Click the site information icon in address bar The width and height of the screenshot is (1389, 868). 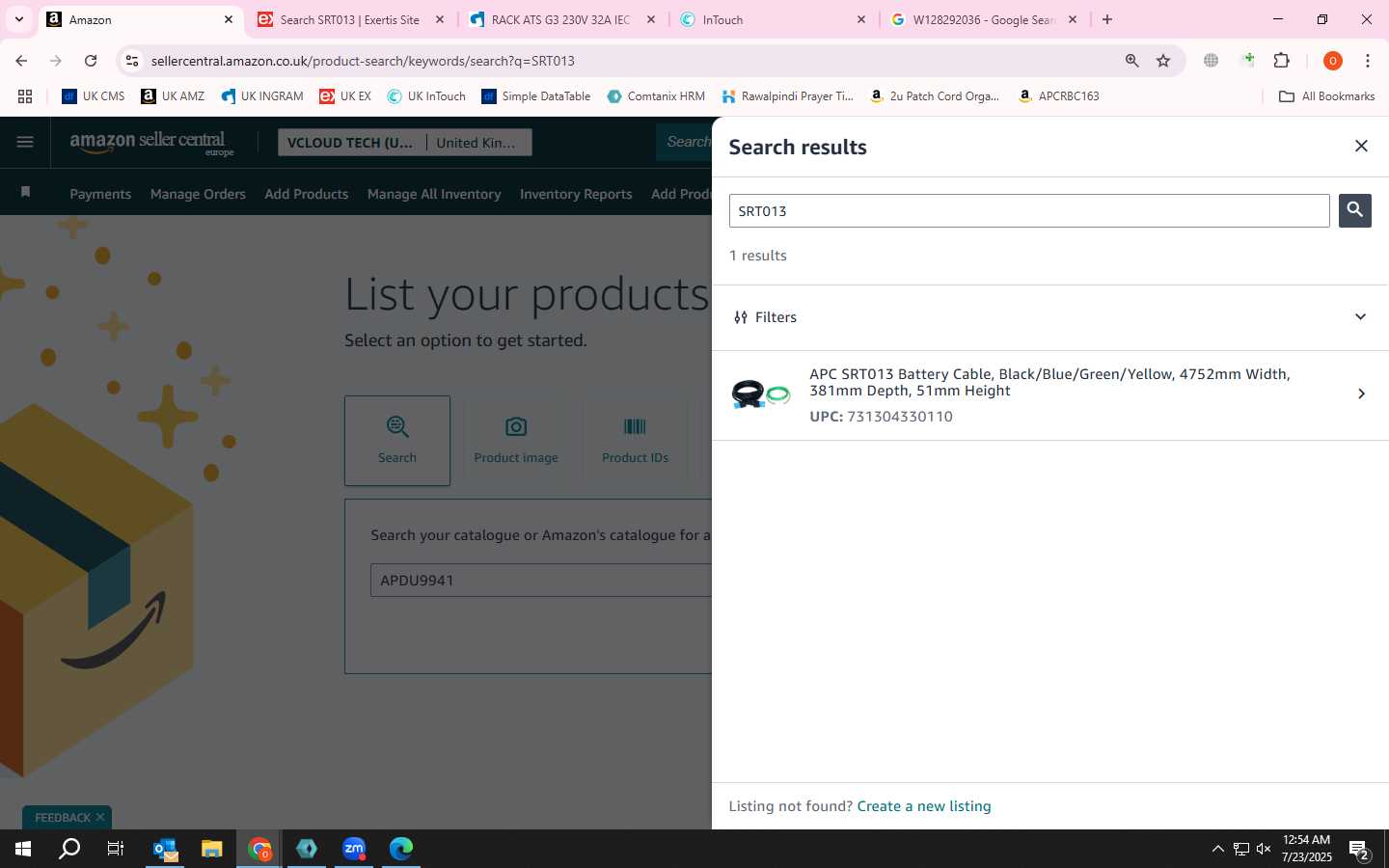tap(132, 61)
